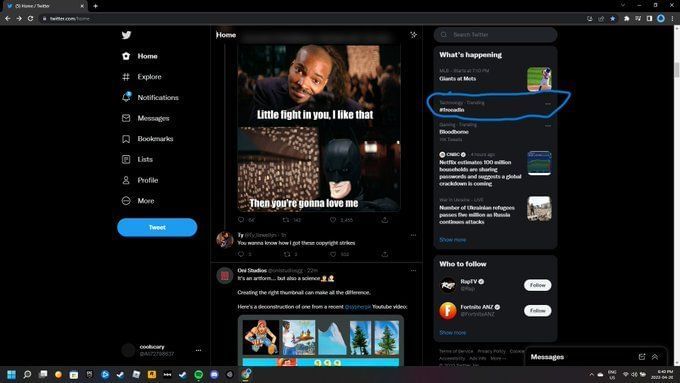The width and height of the screenshot is (680, 383).
Task: Click the Chrome profile avatar icon
Action: pos(661,18)
